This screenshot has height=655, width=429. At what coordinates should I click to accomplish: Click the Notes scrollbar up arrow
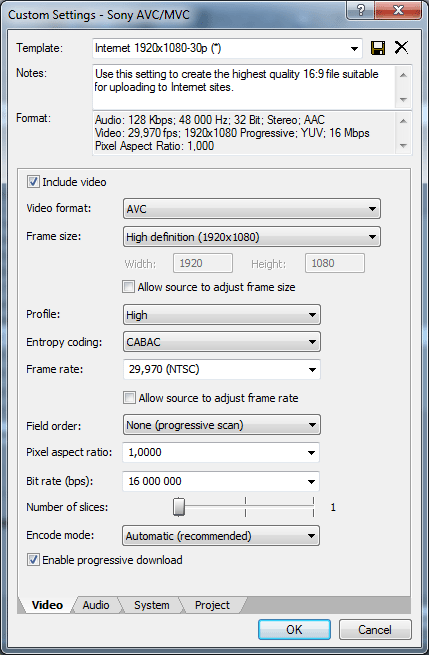[x=403, y=75]
